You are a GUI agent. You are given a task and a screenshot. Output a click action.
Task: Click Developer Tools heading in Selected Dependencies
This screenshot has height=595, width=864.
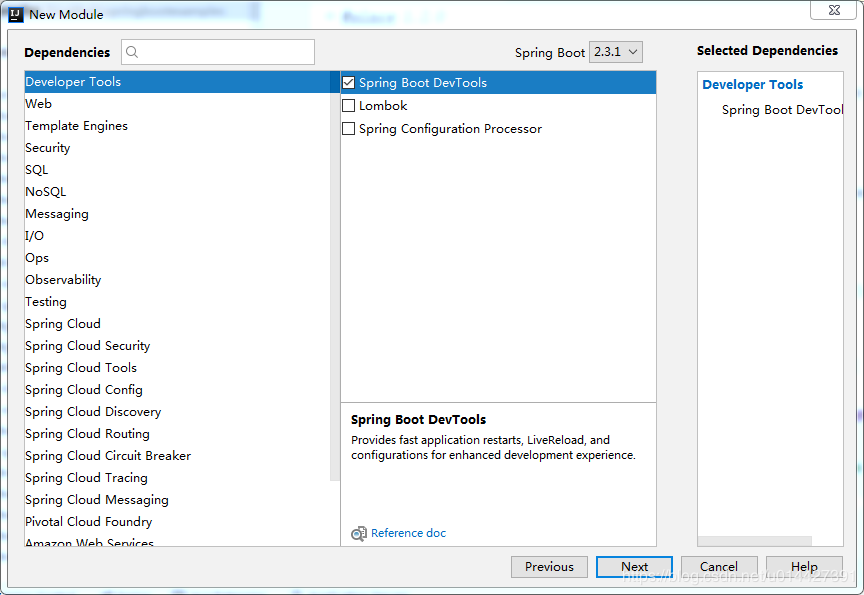(752, 84)
